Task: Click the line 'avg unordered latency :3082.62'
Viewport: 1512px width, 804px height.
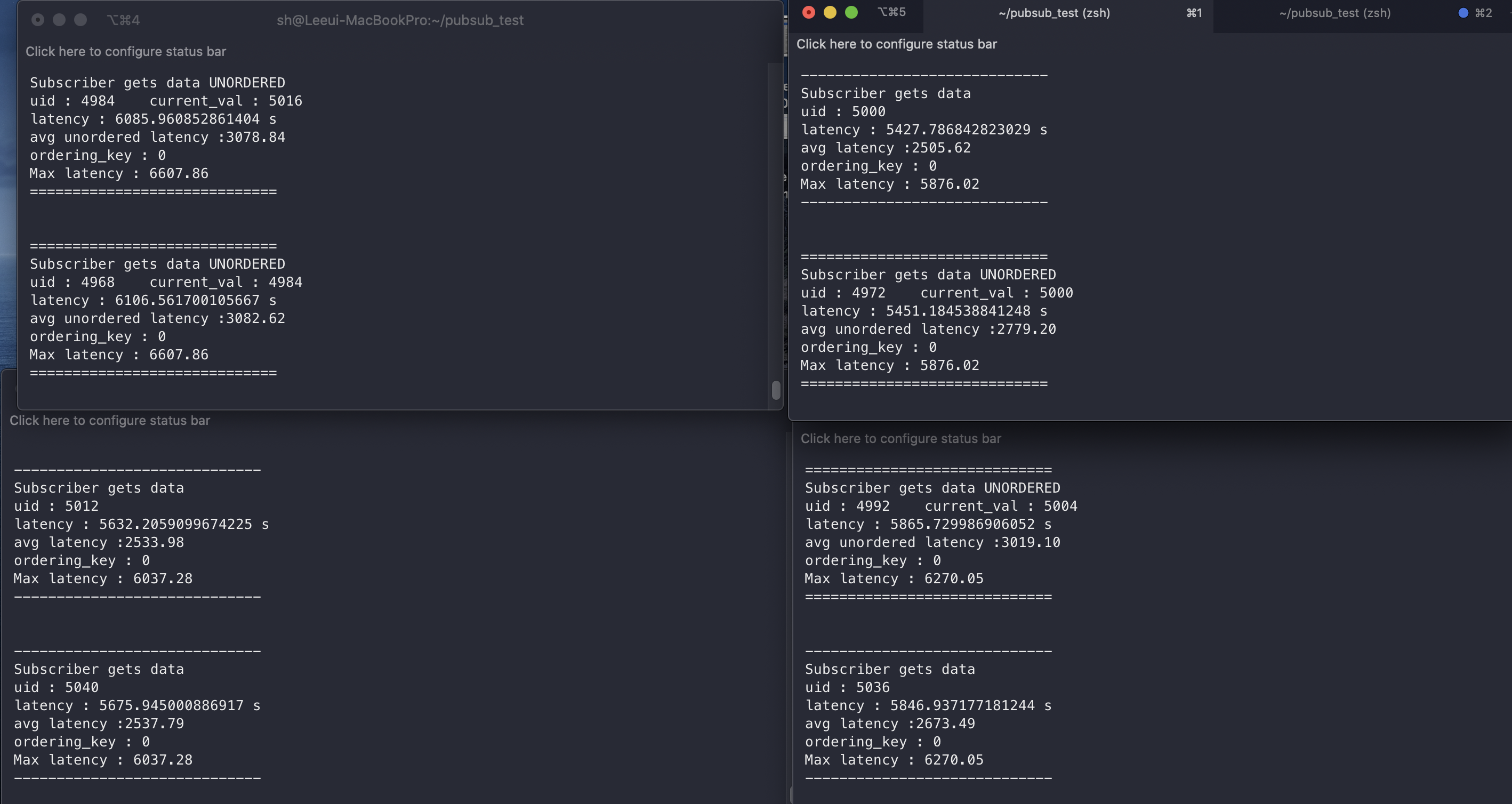Action: [x=157, y=319]
